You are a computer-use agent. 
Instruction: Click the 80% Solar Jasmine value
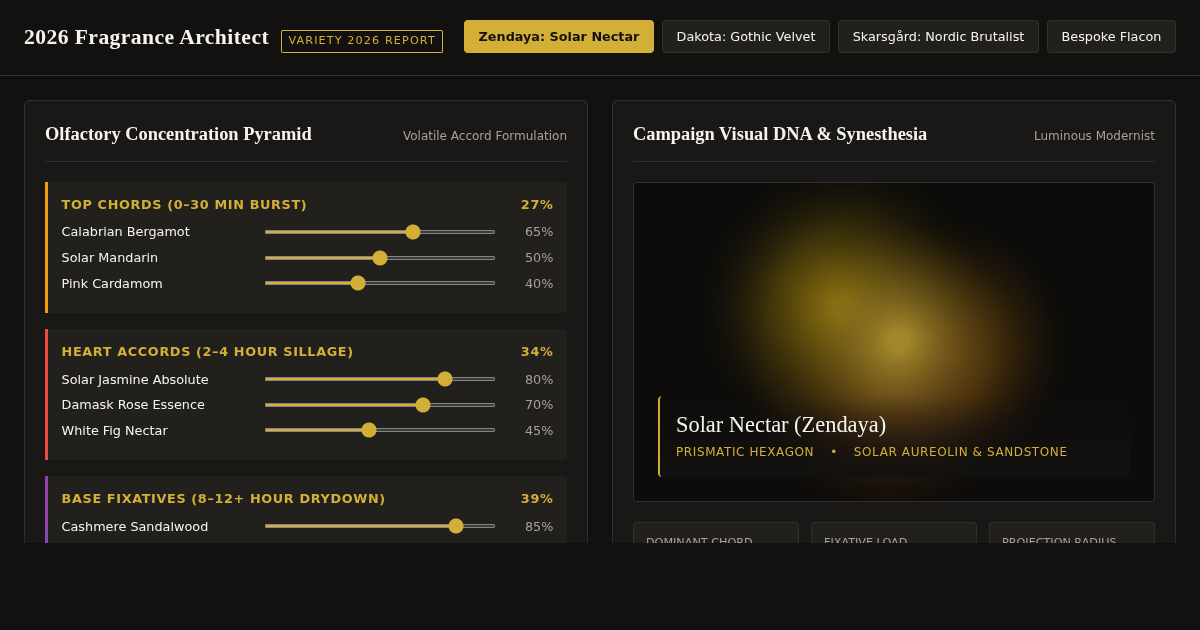click(x=539, y=380)
